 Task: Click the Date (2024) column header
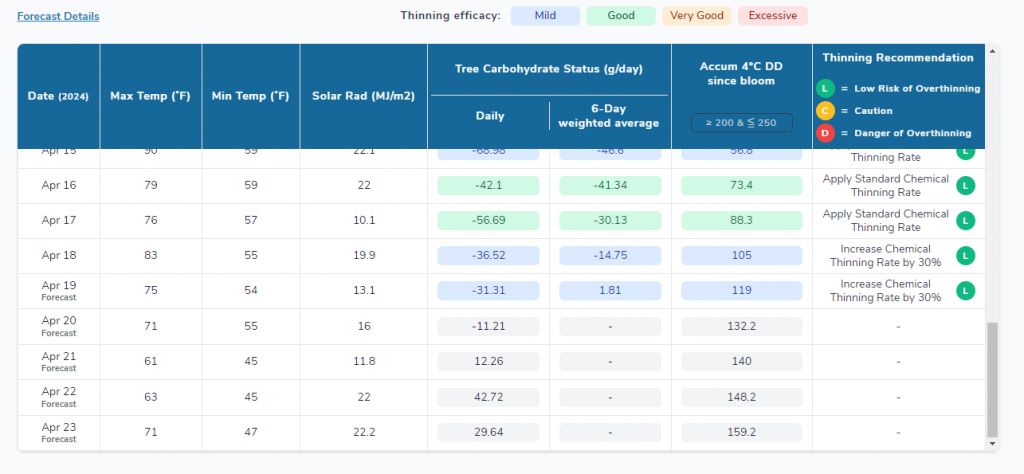click(58, 96)
